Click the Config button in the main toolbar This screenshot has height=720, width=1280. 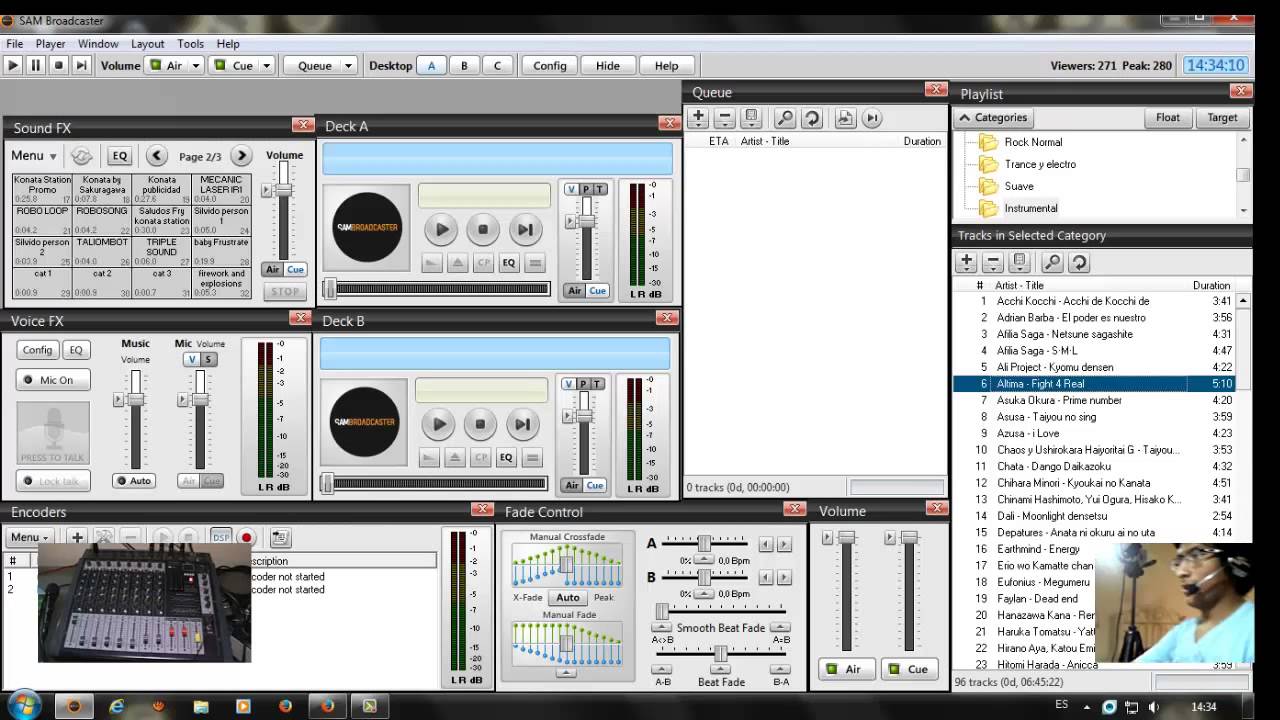click(549, 65)
